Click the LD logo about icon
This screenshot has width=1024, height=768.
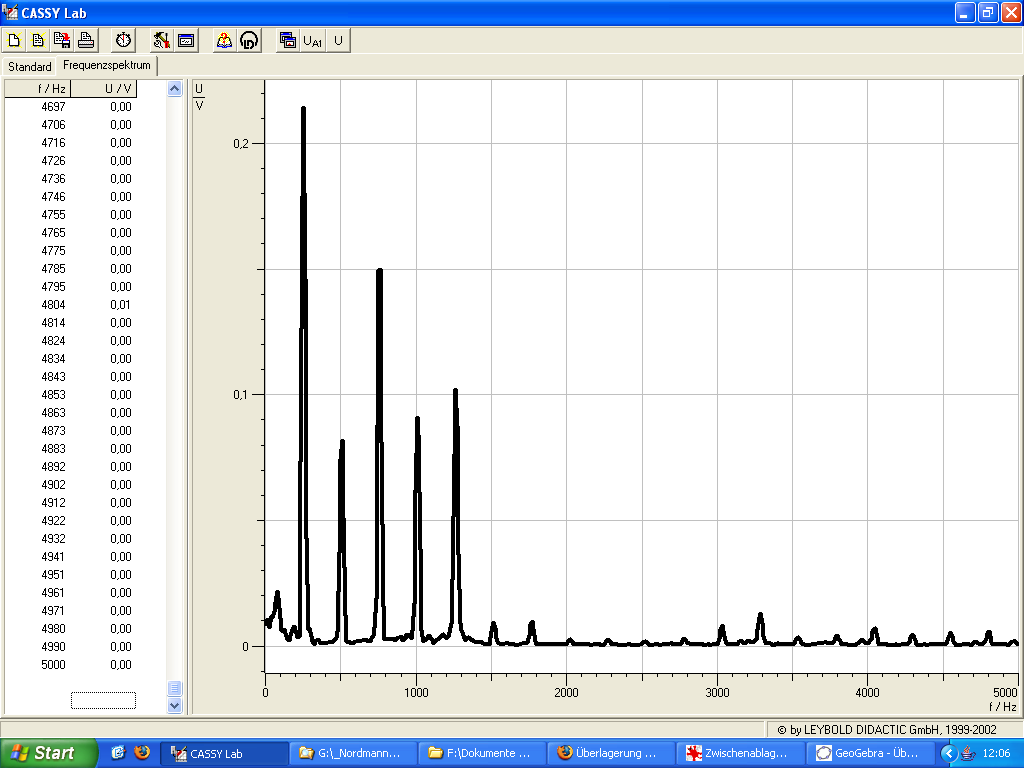click(249, 40)
